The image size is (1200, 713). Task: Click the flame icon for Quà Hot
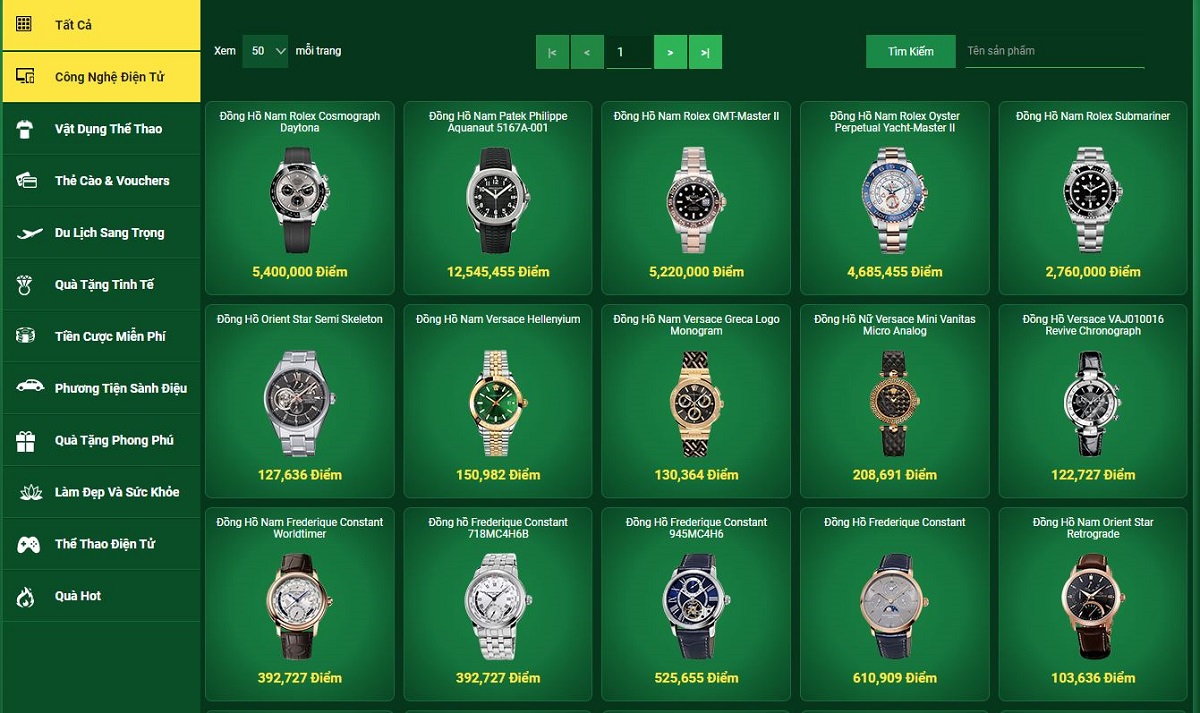click(x=26, y=596)
